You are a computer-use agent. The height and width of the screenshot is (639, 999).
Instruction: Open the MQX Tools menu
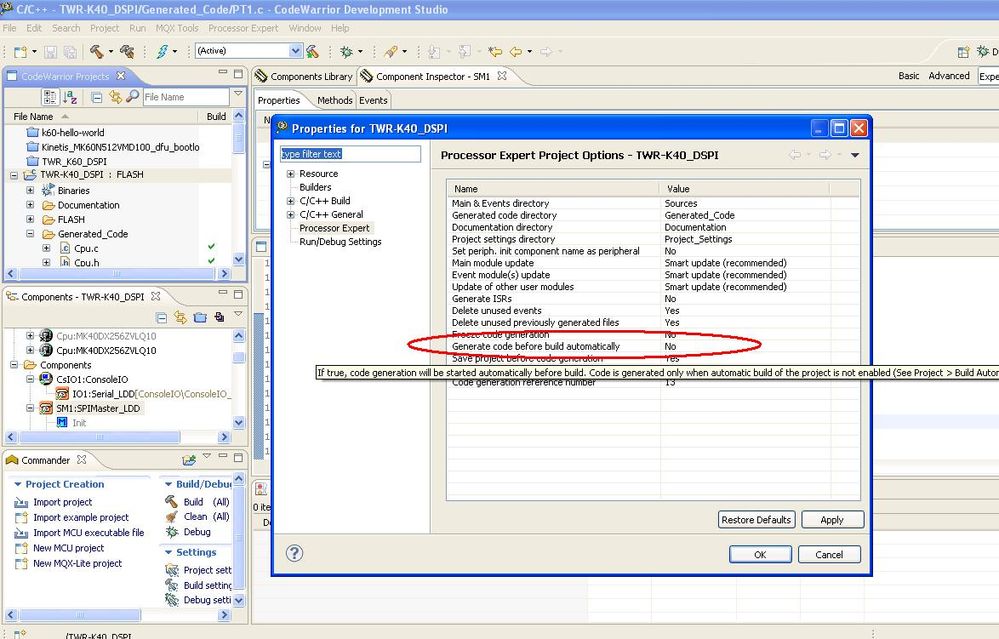click(x=177, y=28)
